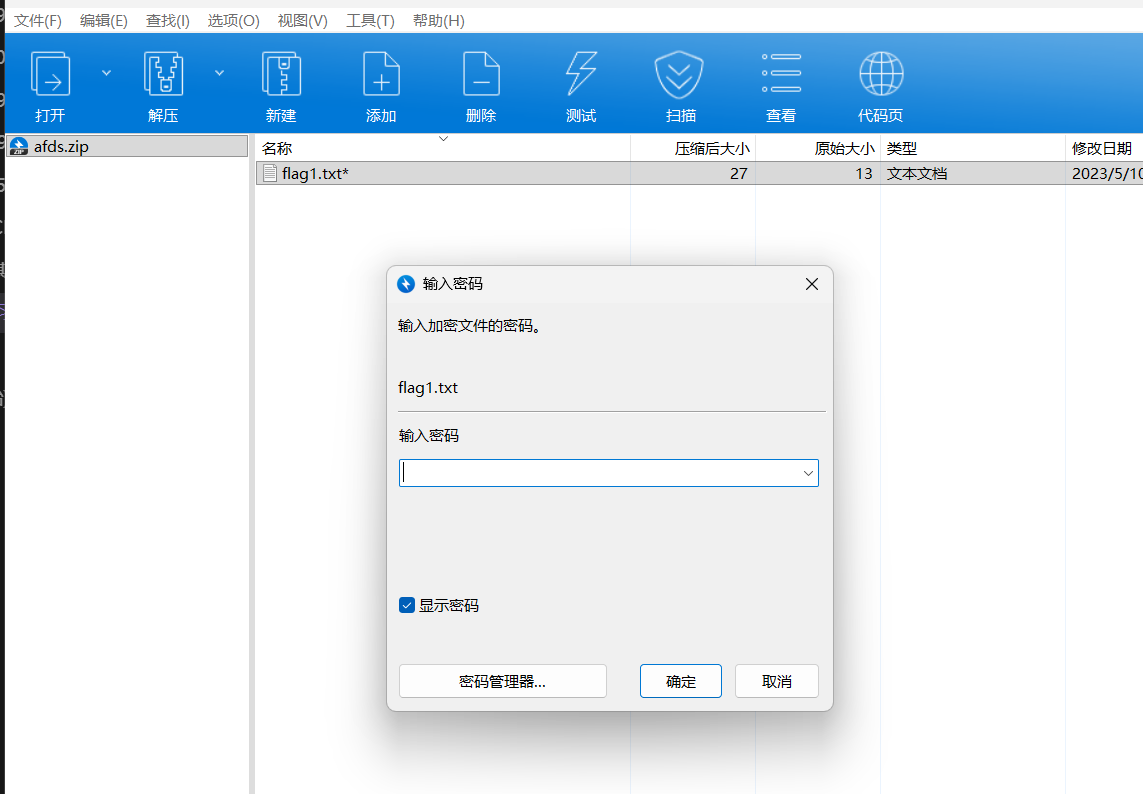The width and height of the screenshot is (1143, 794).
Task: Click the 输入密码 dialog title icon
Action: click(x=406, y=284)
